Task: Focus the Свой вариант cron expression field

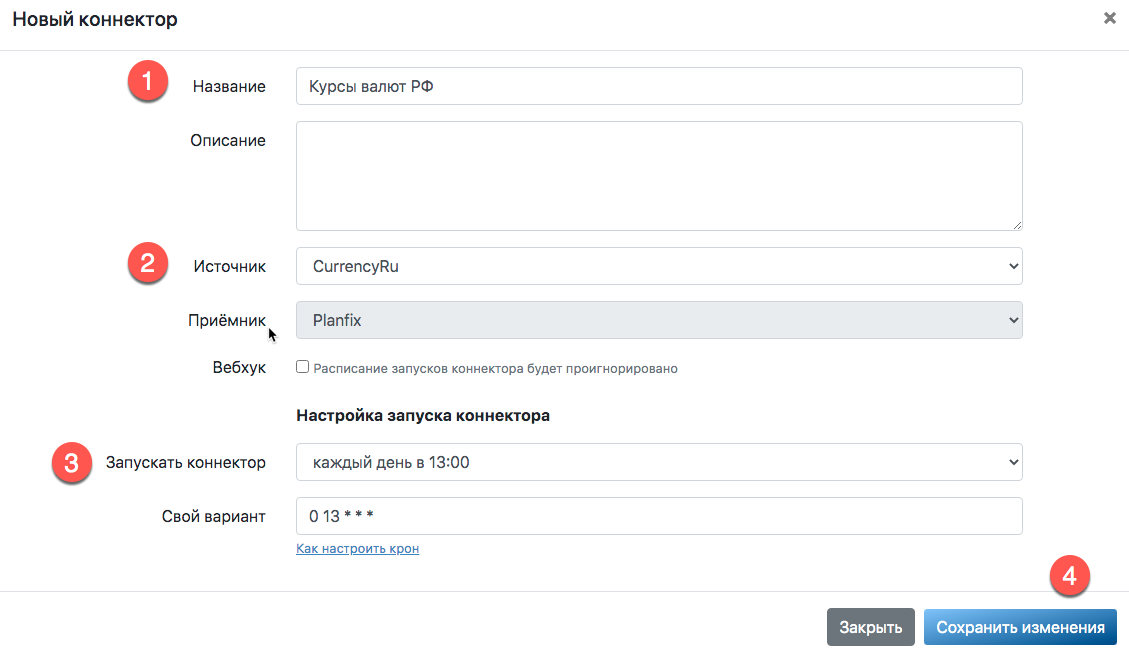Action: point(659,516)
